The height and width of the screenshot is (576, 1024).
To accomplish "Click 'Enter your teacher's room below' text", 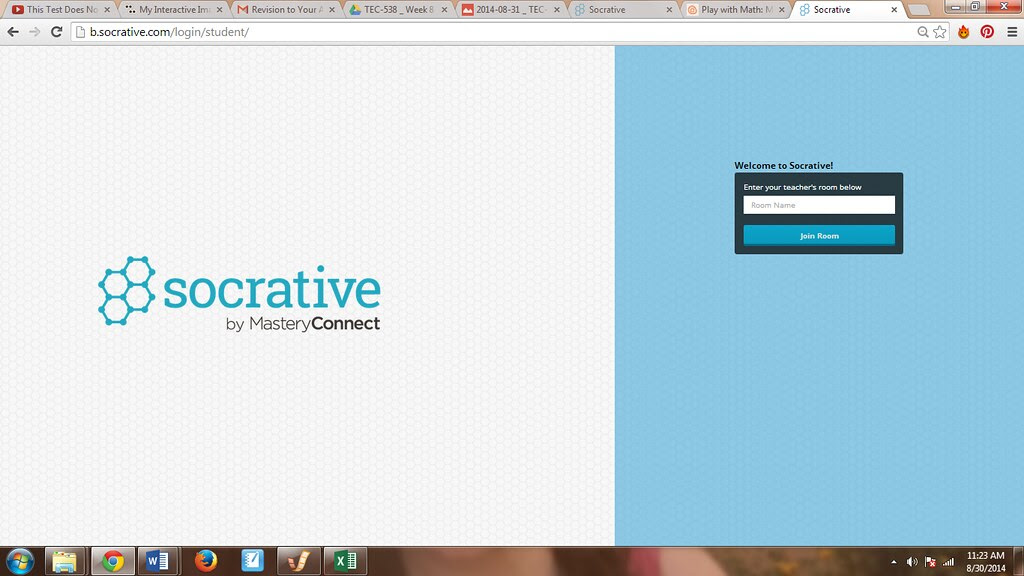I will (802, 187).
